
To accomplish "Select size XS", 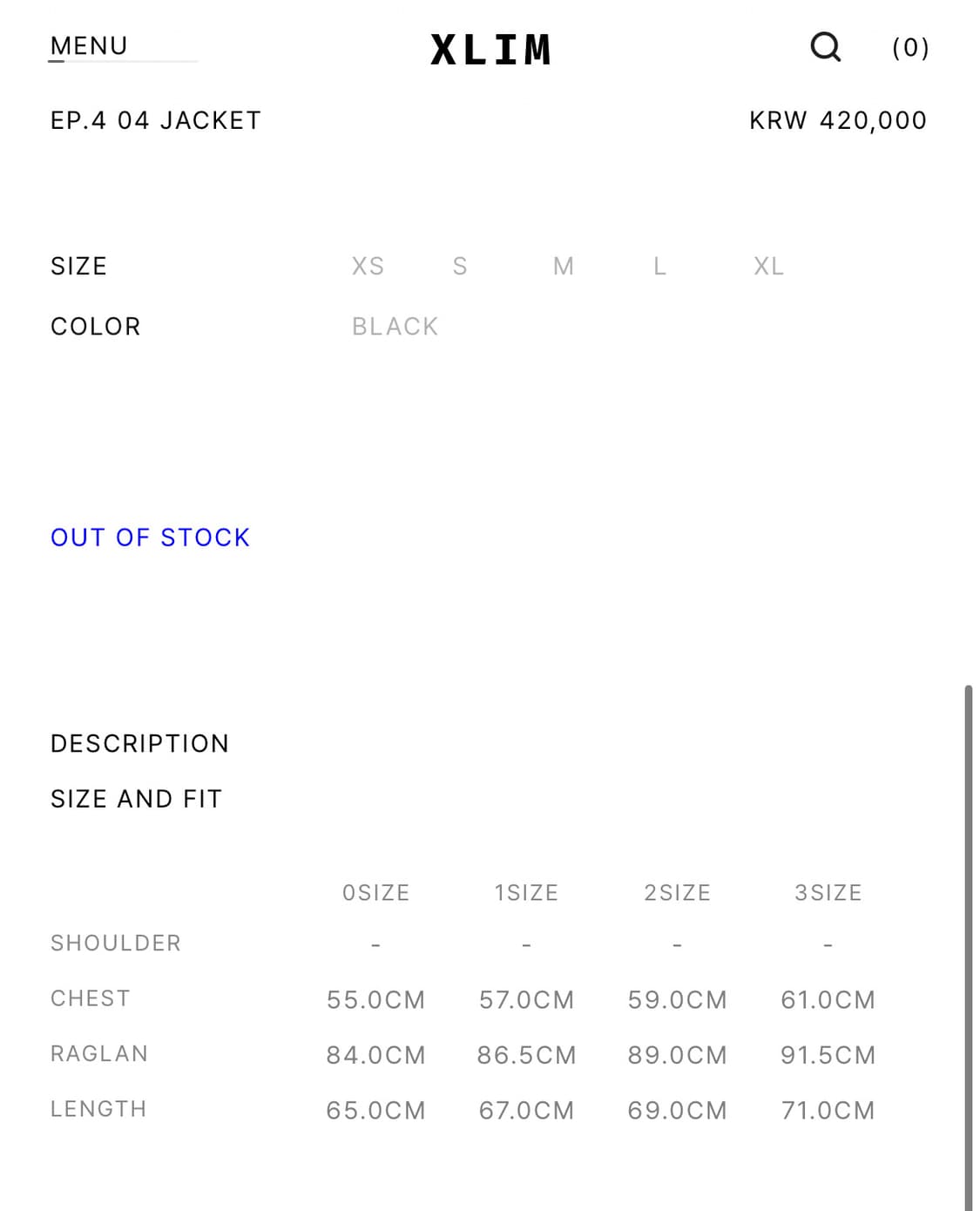I will [x=368, y=266].
